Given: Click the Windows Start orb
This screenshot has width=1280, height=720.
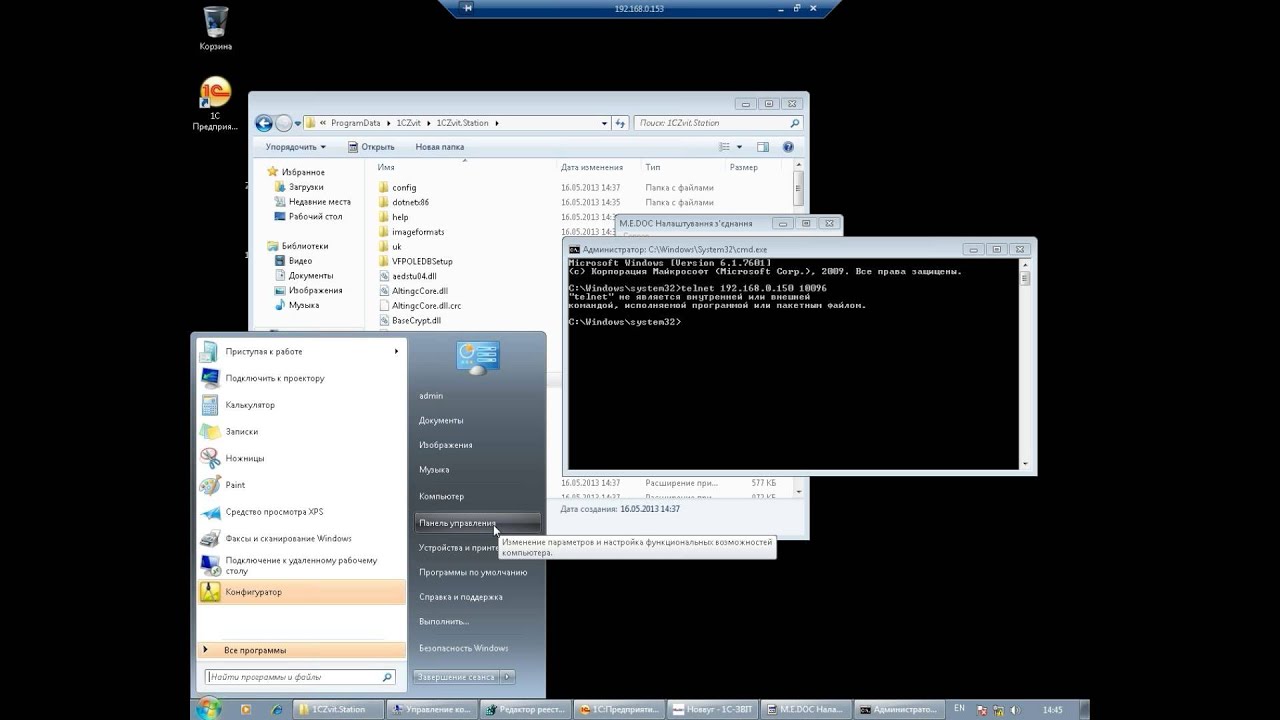Looking at the screenshot, I should point(208,709).
